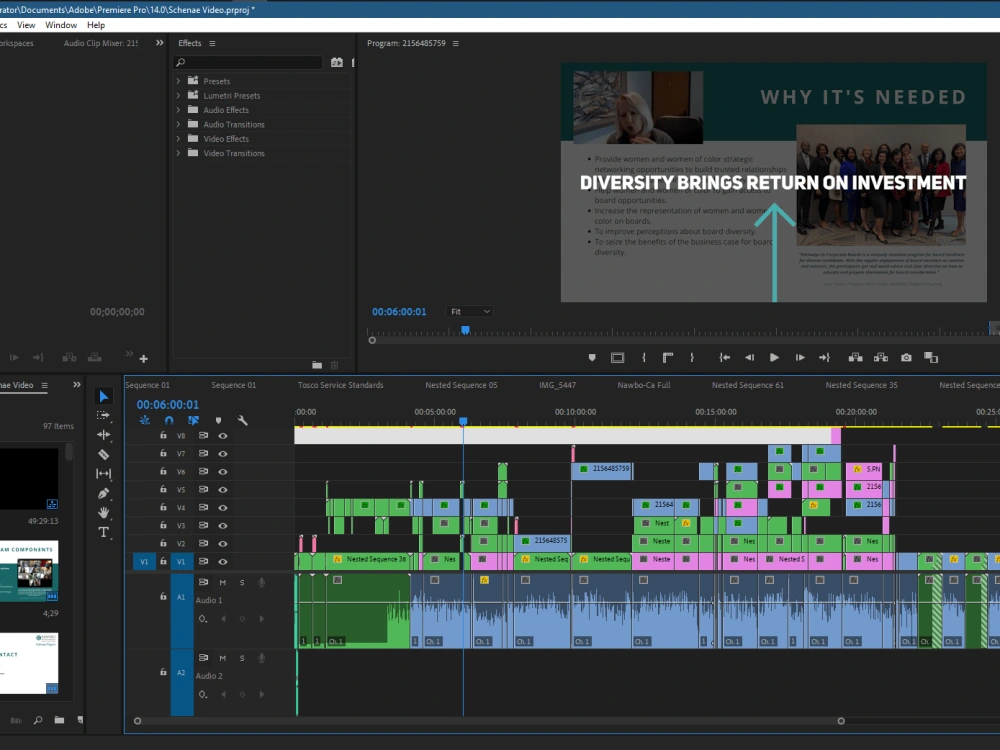Toggle lock on track V7
Image resolution: width=1000 pixels, height=750 pixels.
tap(163, 453)
